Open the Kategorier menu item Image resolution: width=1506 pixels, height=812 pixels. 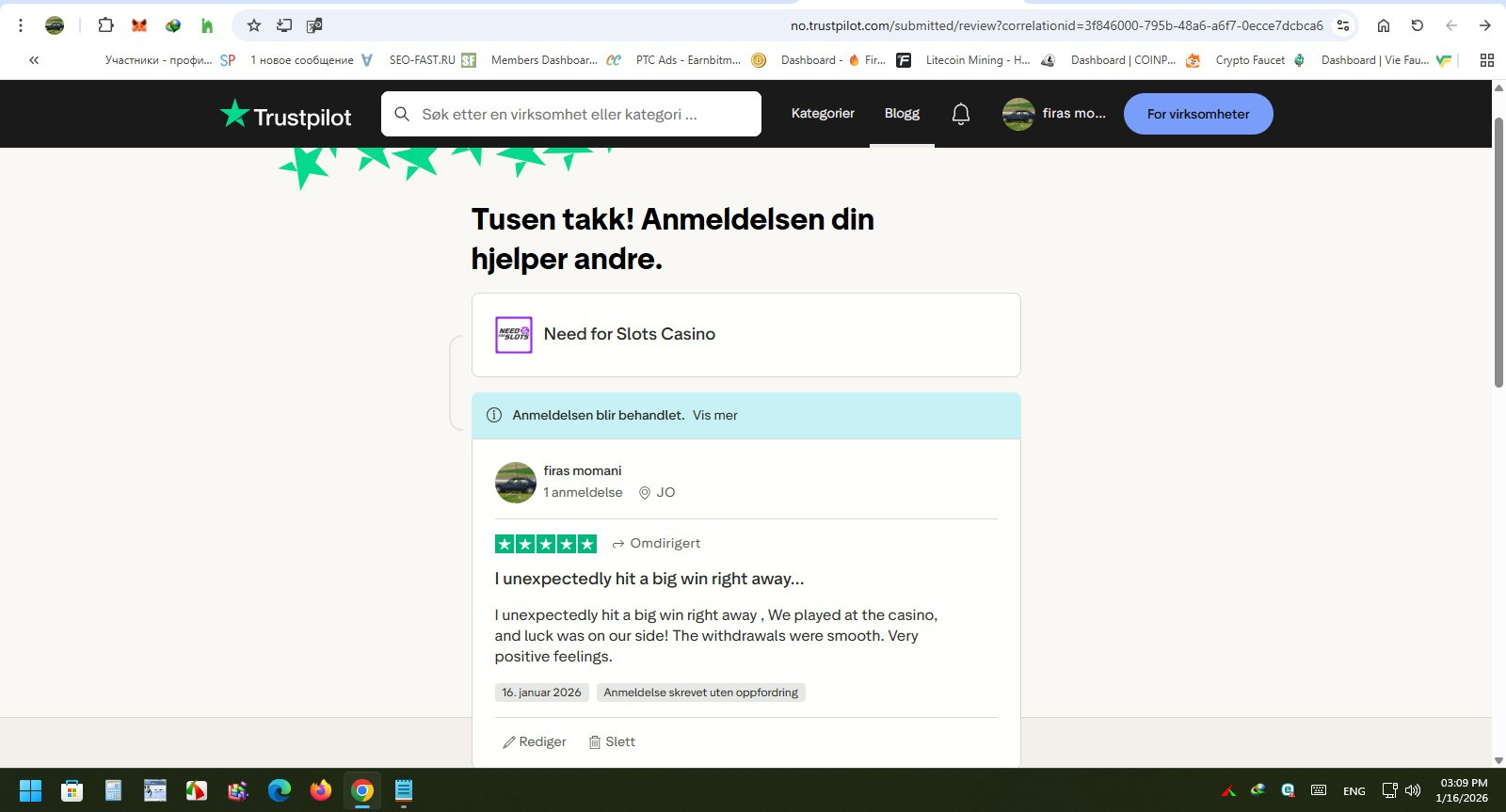click(x=823, y=114)
